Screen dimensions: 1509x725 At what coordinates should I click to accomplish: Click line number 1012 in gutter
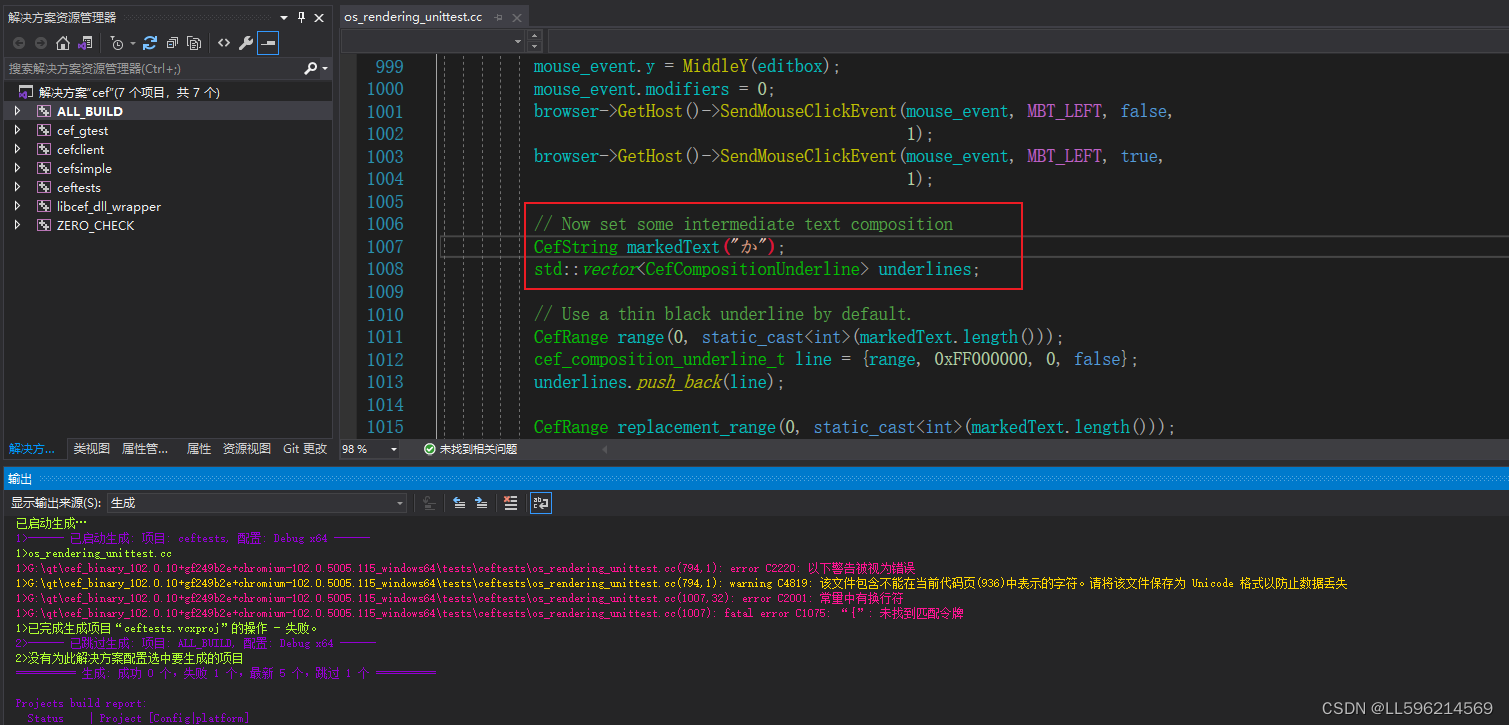pyautogui.click(x=385, y=359)
